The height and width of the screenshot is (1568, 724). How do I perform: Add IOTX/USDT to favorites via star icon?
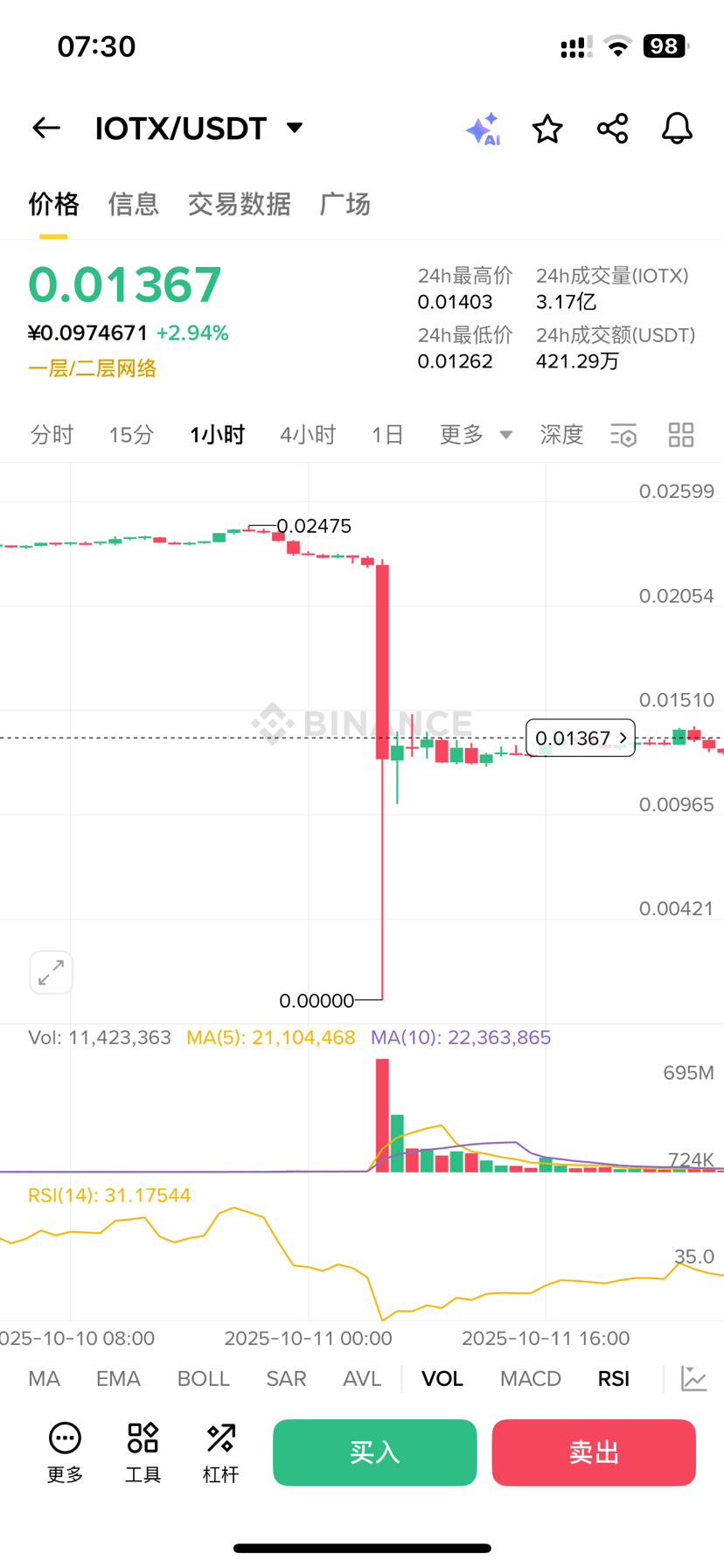547,129
